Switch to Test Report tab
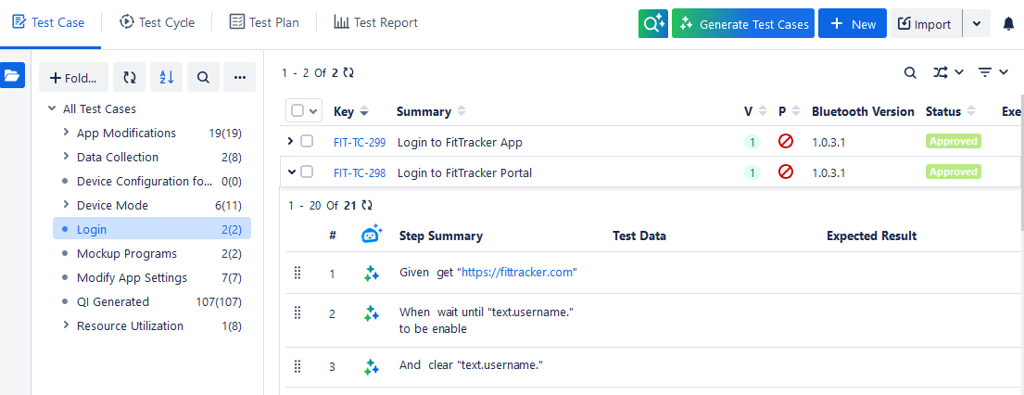 pos(376,23)
